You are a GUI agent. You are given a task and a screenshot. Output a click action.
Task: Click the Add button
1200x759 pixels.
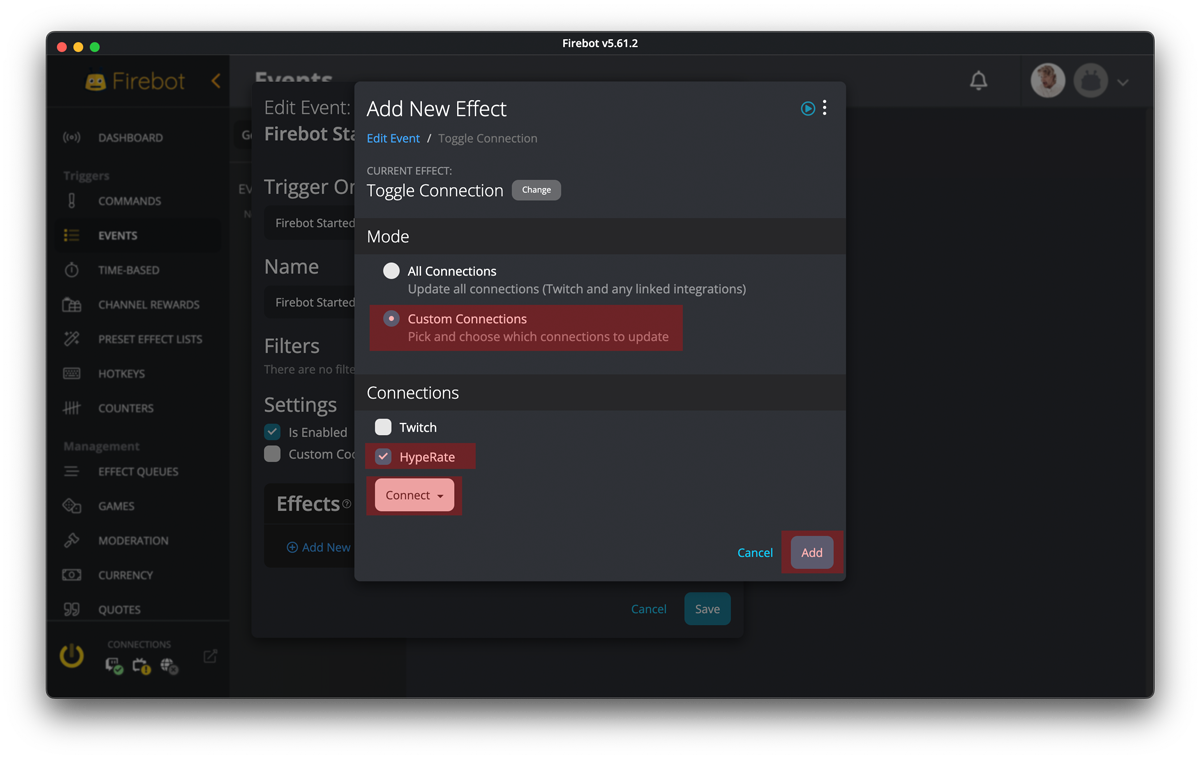tap(812, 553)
